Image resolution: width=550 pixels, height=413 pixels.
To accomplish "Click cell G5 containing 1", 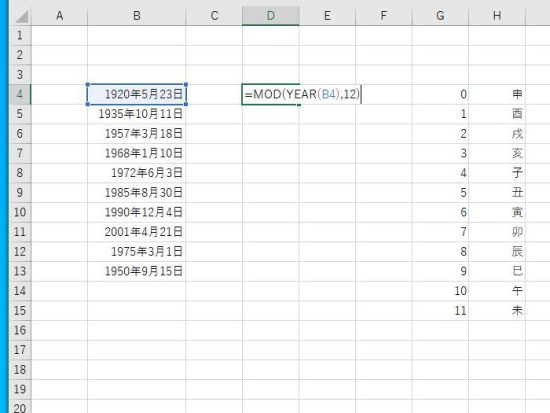I will coord(440,114).
